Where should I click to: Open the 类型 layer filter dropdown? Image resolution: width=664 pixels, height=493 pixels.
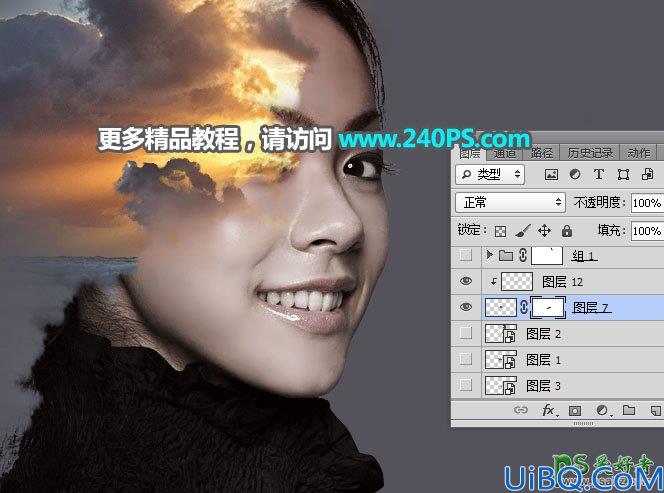pos(490,174)
